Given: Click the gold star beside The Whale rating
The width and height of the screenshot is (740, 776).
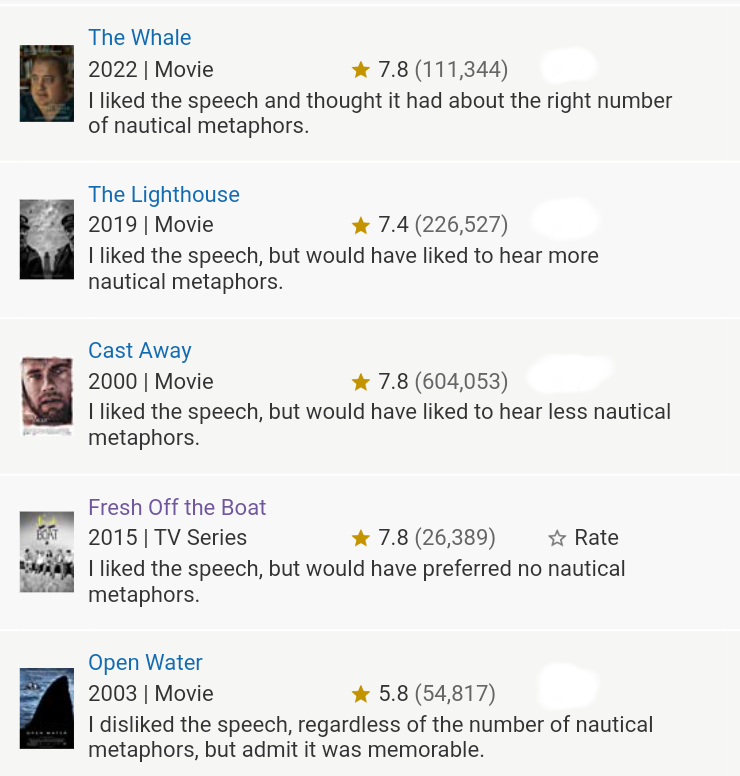Looking at the screenshot, I should 361,70.
